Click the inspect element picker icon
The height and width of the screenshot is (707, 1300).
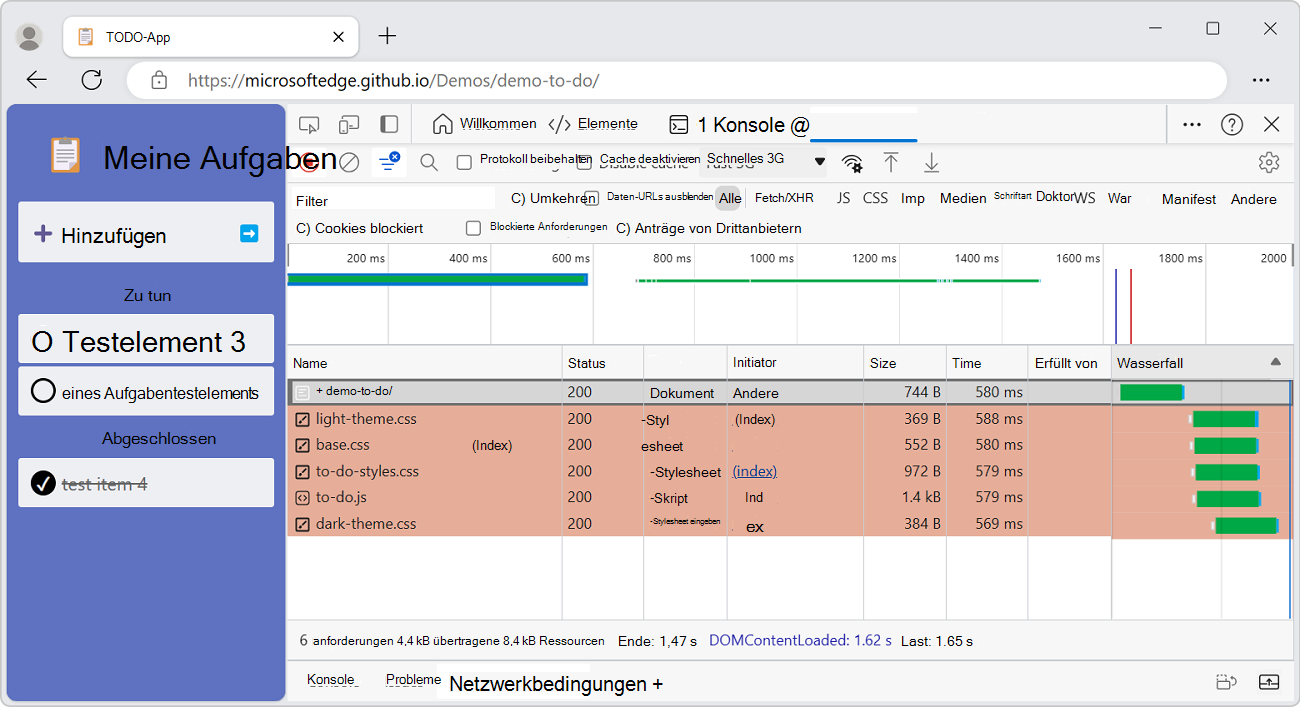click(x=309, y=124)
